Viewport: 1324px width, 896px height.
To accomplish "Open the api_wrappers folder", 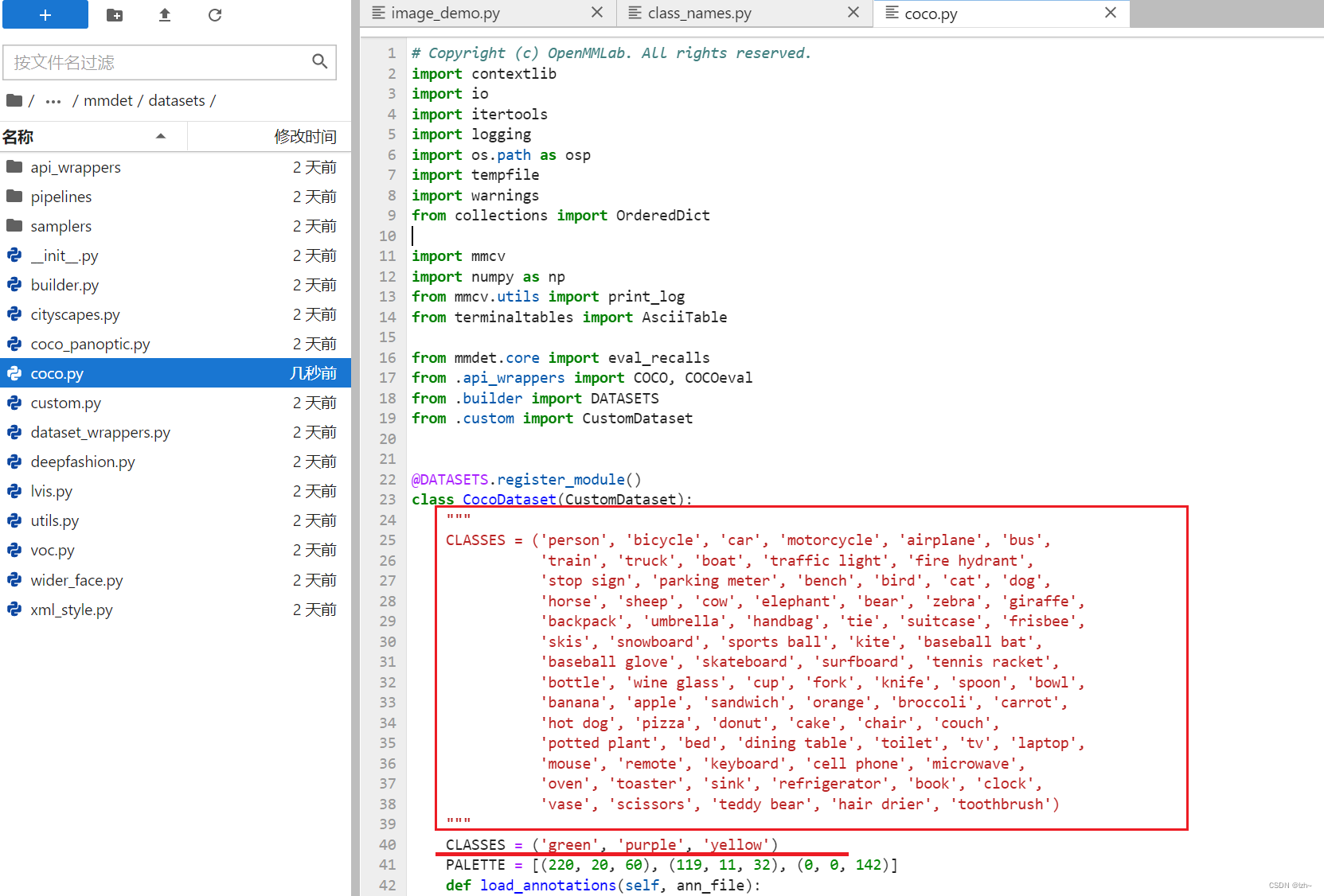I will click(x=175, y=167).
